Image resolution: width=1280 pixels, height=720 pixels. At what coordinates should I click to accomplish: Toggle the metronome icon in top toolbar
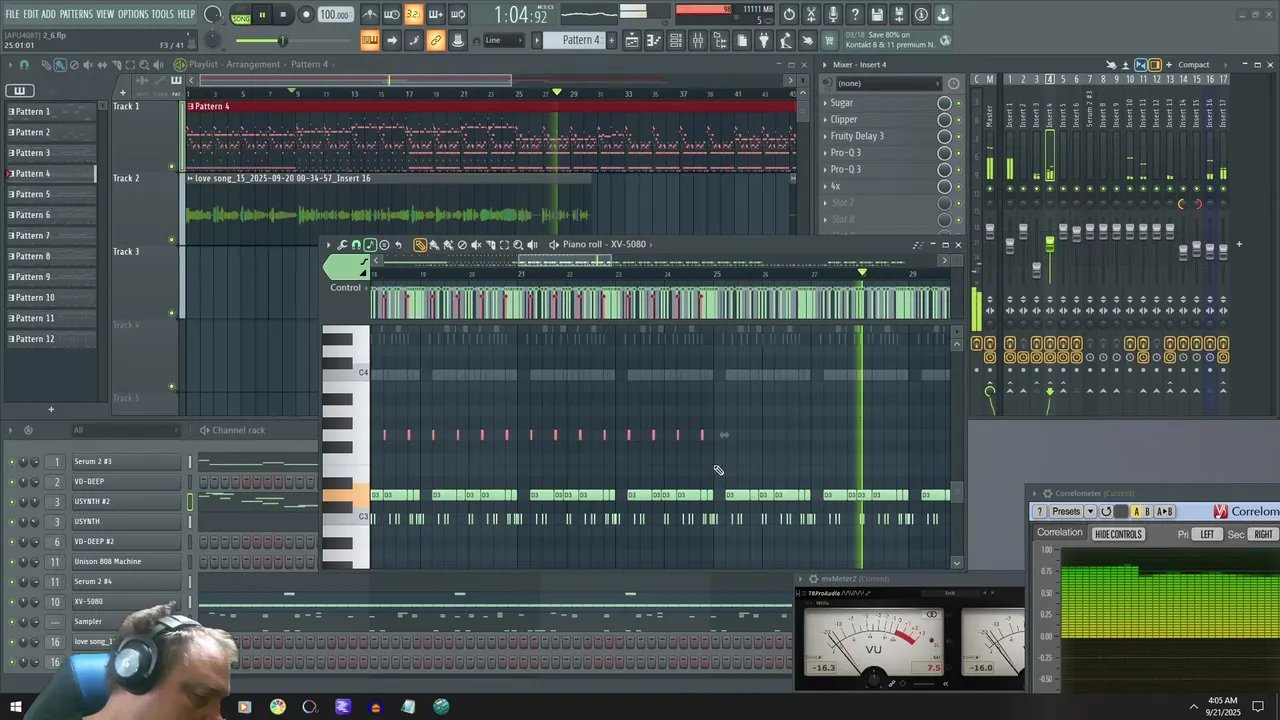click(x=370, y=15)
